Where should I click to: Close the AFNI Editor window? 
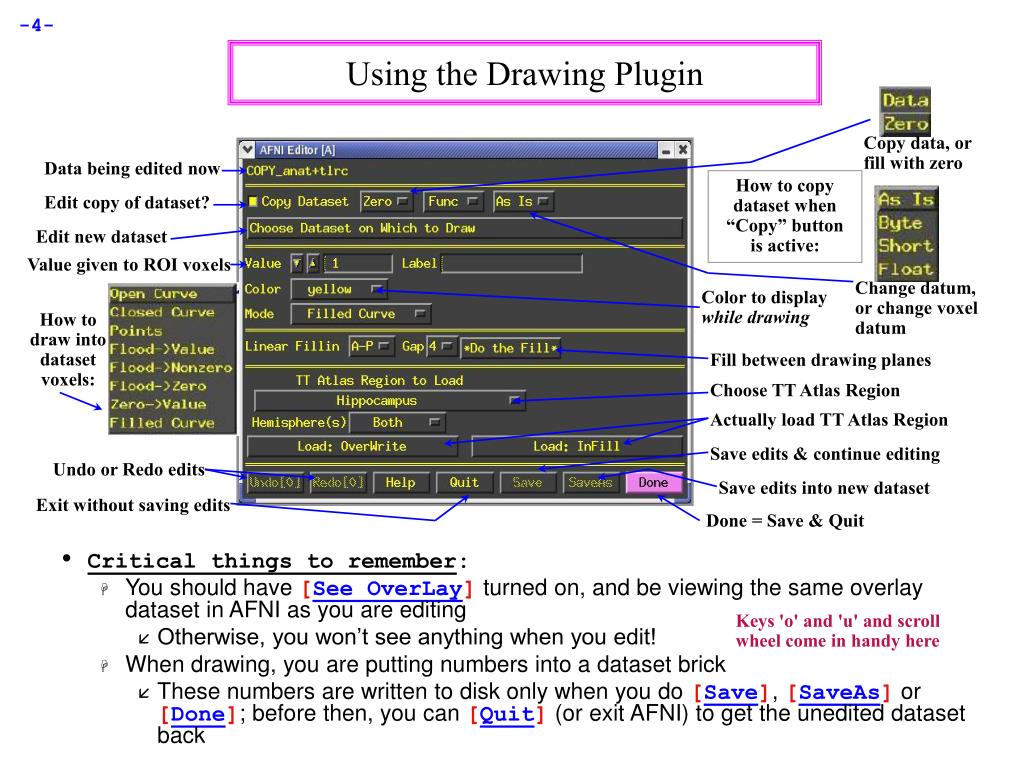click(682, 150)
